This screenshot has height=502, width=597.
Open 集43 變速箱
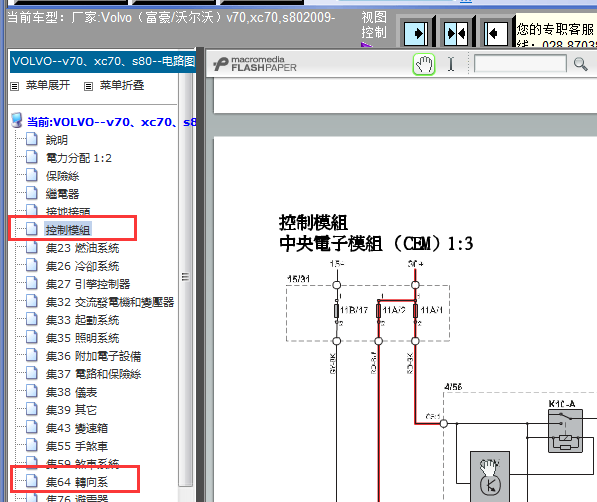click(77, 428)
